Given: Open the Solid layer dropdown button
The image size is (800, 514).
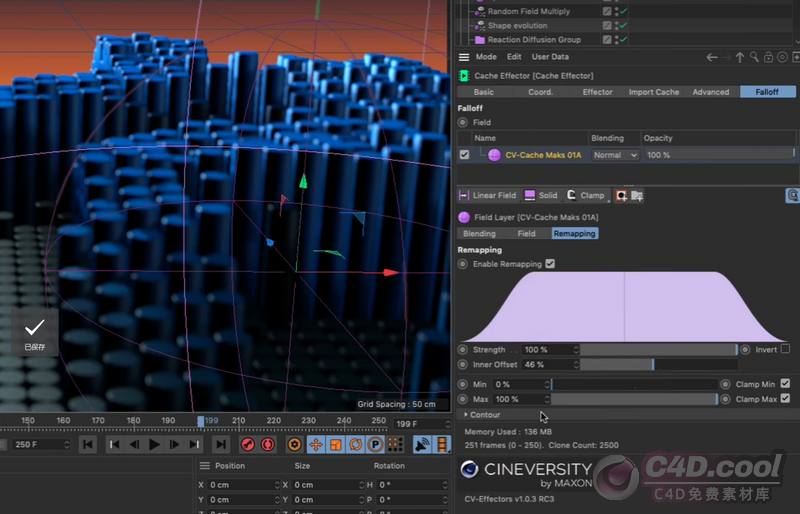Looking at the screenshot, I should pos(541,195).
